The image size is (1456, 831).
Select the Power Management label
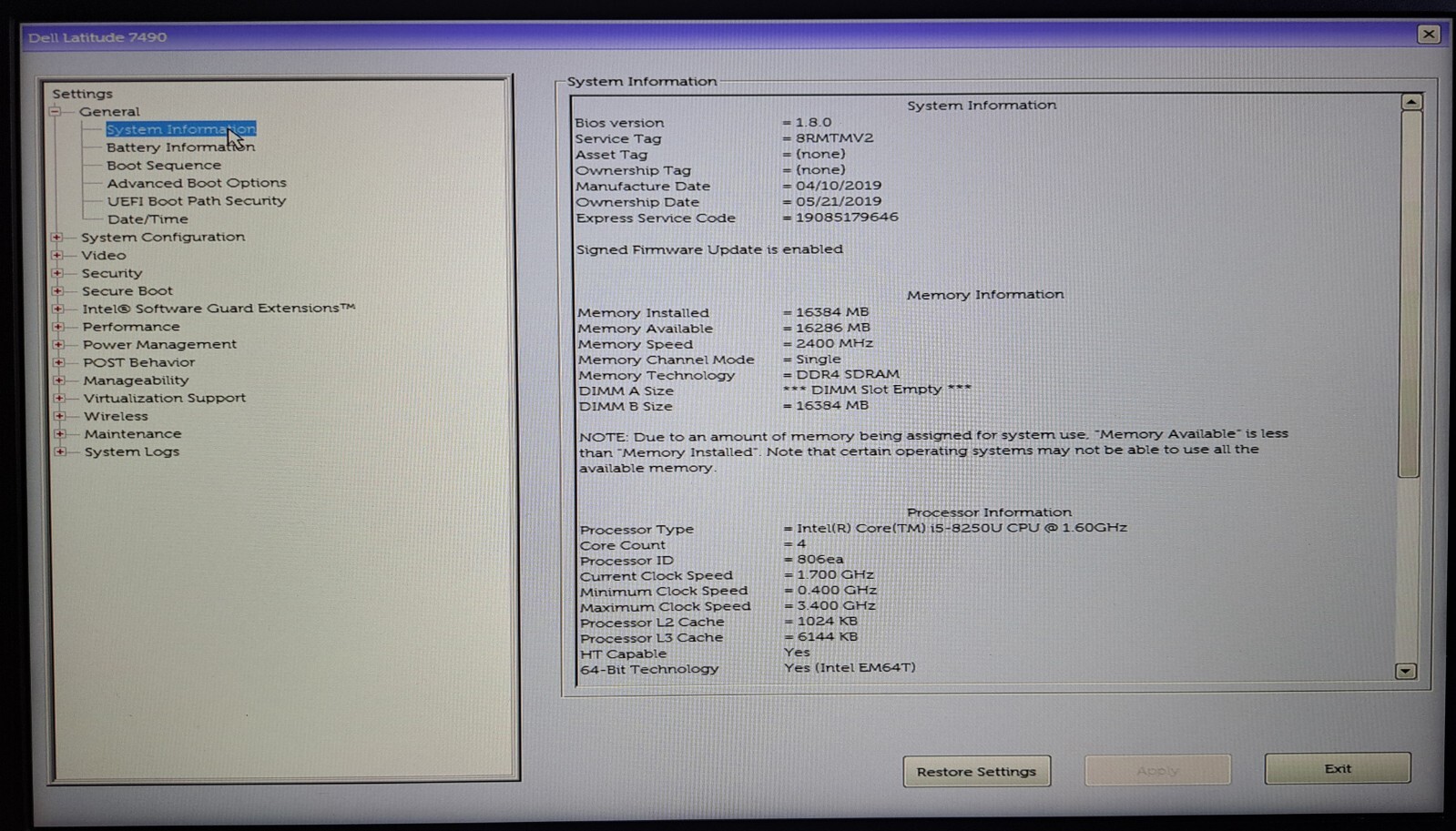(x=159, y=345)
